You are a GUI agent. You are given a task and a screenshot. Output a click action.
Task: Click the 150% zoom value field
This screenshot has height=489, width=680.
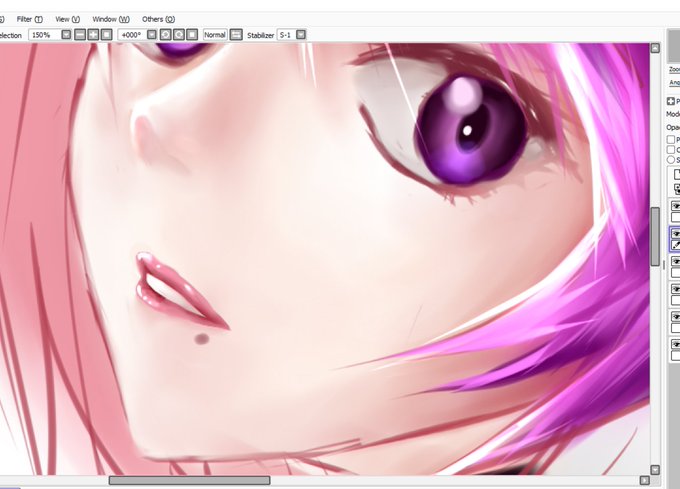(44, 35)
